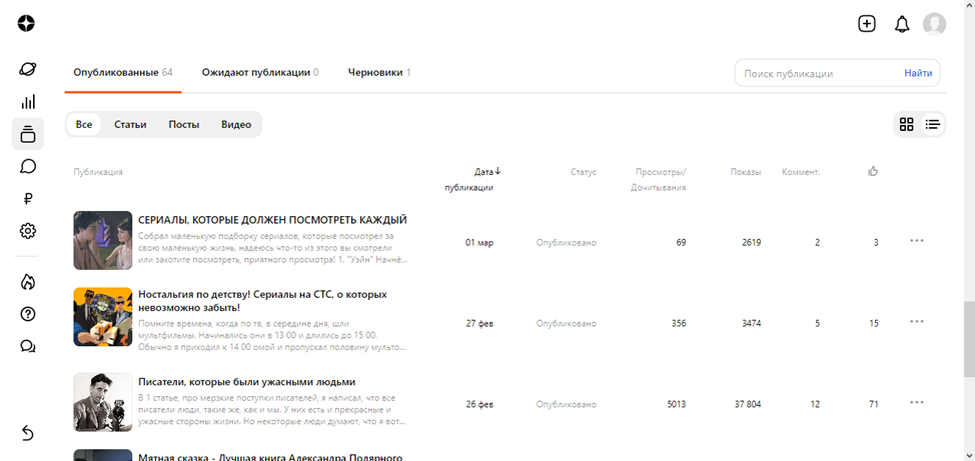This screenshot has width=975, height=461.
Task: Click the Показы column header
Action: tap(746, 172)
